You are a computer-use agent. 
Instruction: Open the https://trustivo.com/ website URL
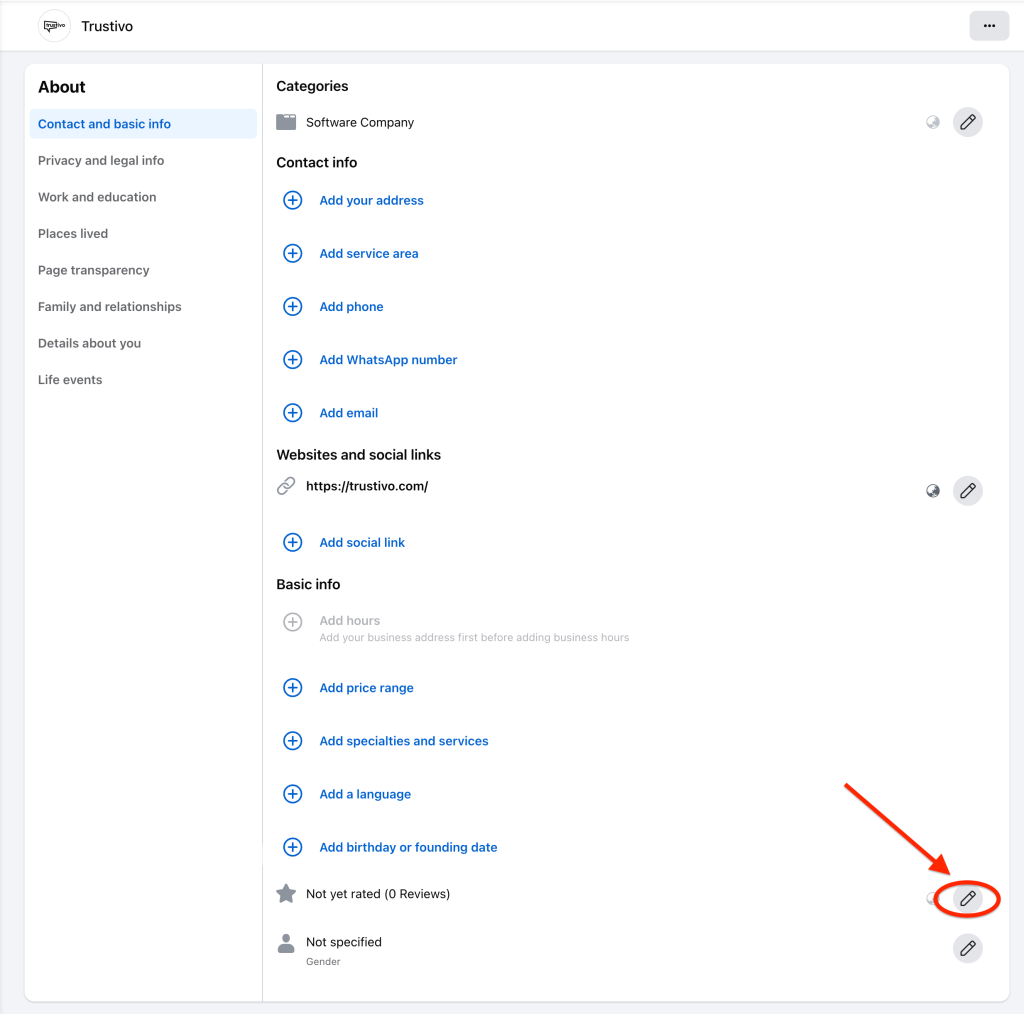coord(367,487)
